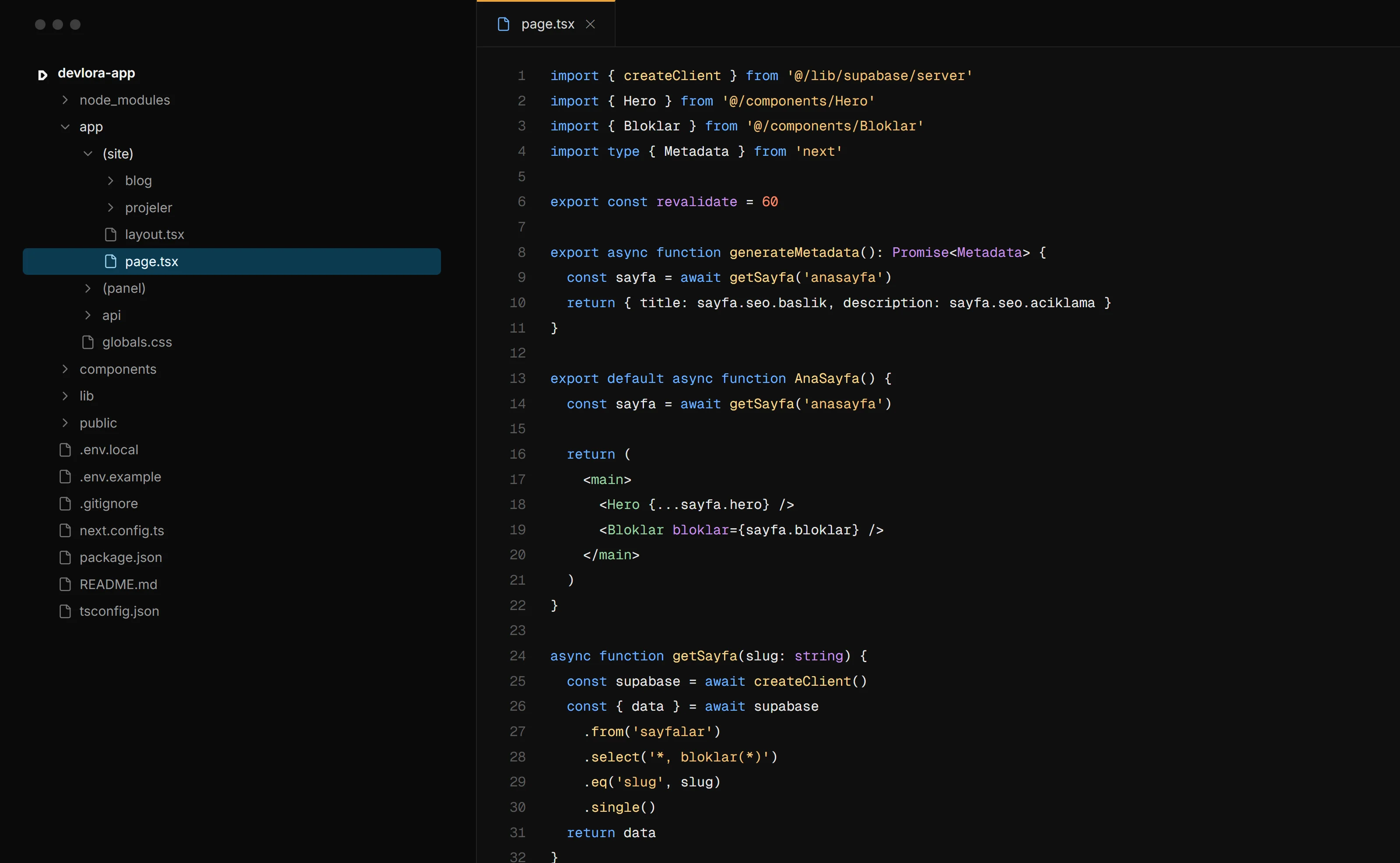This screenshot has width=1400, height=863.
Task: Collapse the (site) folder
Action: point(88,154)
